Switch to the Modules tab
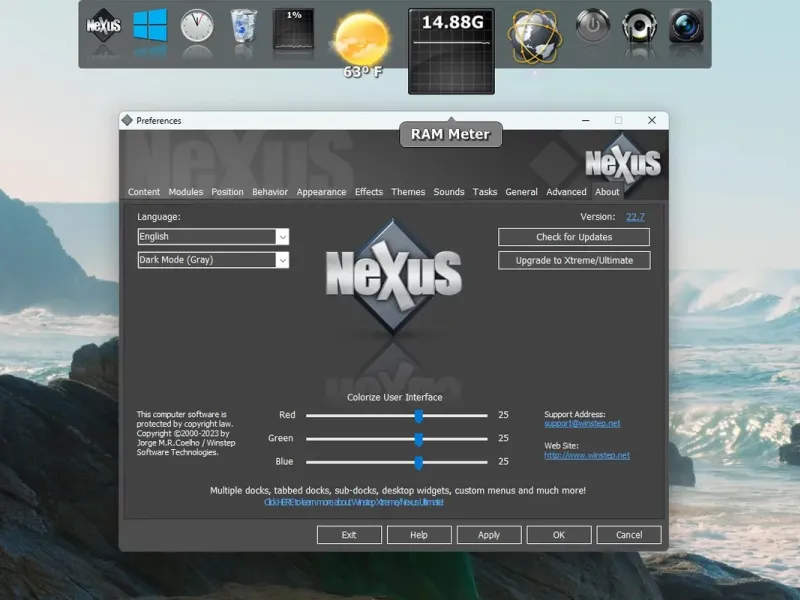The width and height of the screenshot is (800, 600). tap(186, 192)
